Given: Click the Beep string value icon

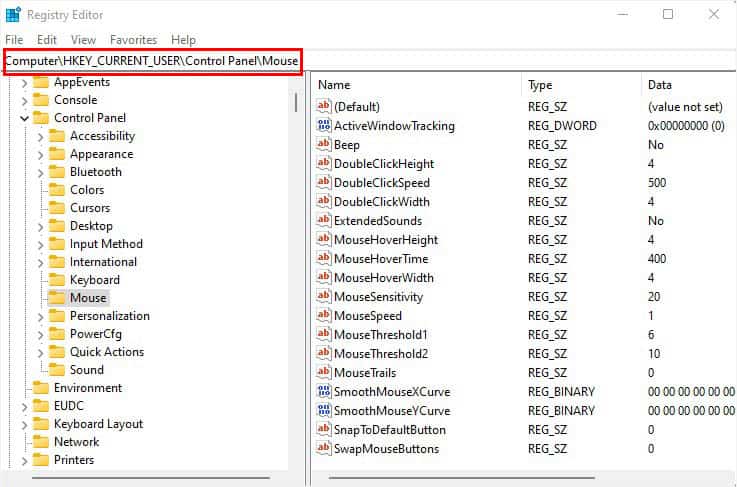Looking at the screenshot, I should (x=324, y=145).
